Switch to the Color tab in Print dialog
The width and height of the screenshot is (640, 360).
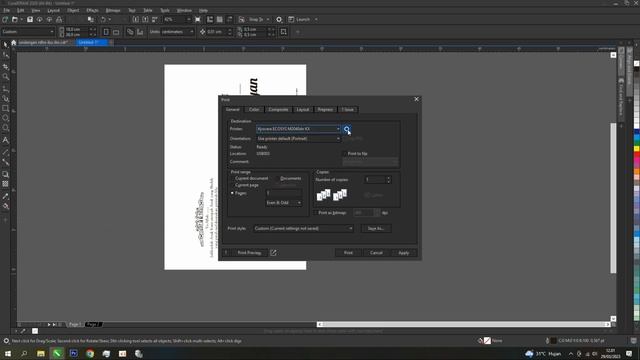pos(254,109)
